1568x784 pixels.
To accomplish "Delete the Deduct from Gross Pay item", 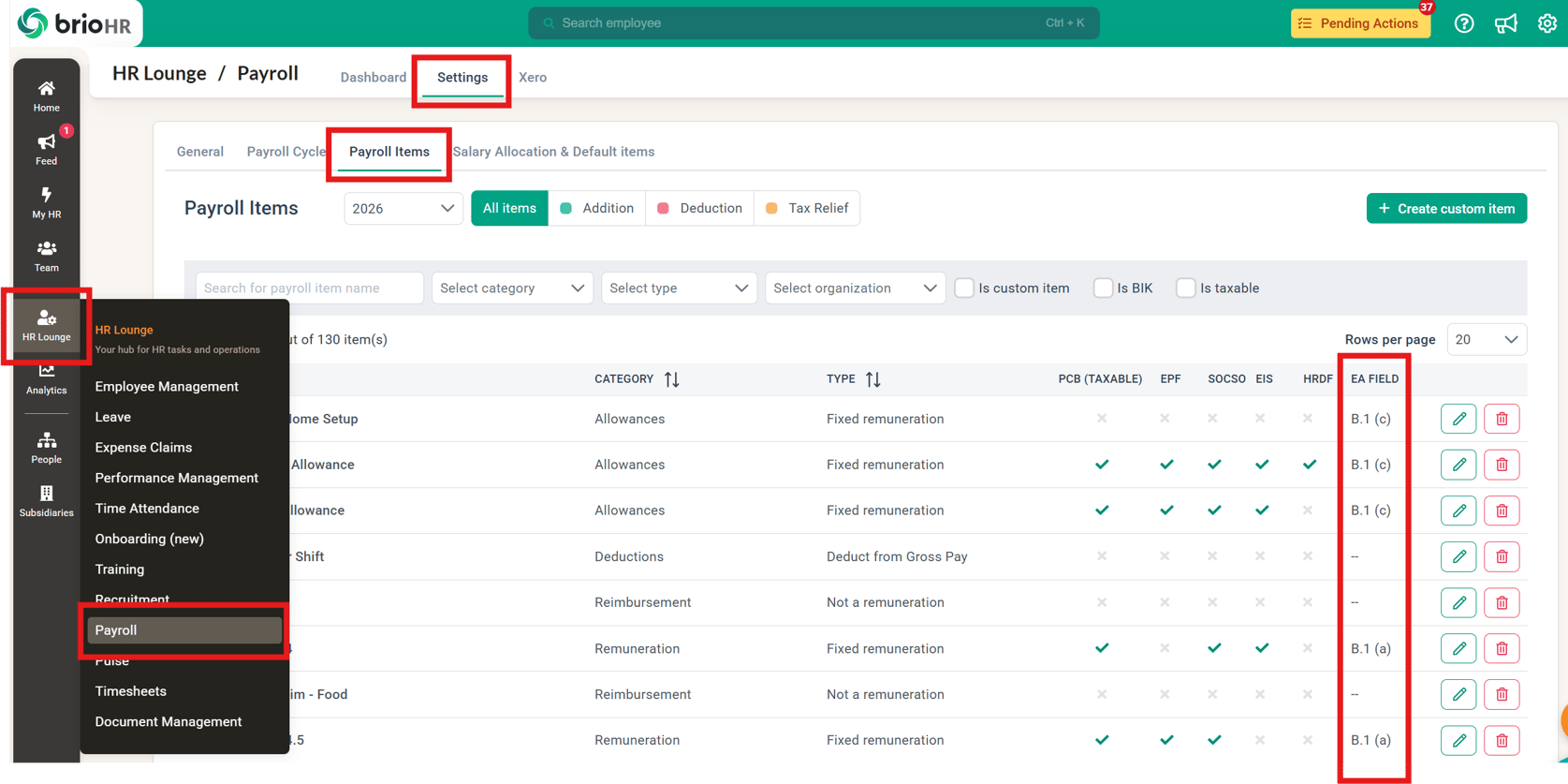I will point(1502,556).
